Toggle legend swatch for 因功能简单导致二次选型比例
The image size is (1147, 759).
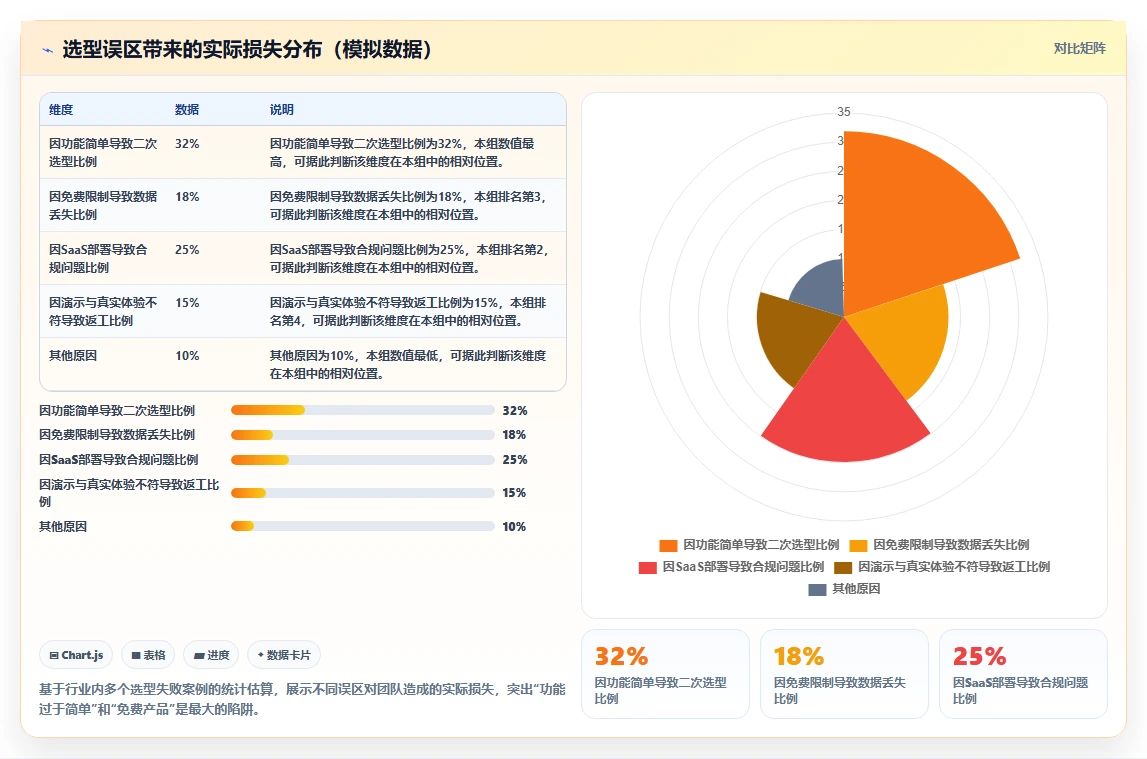tap(668, 545)
